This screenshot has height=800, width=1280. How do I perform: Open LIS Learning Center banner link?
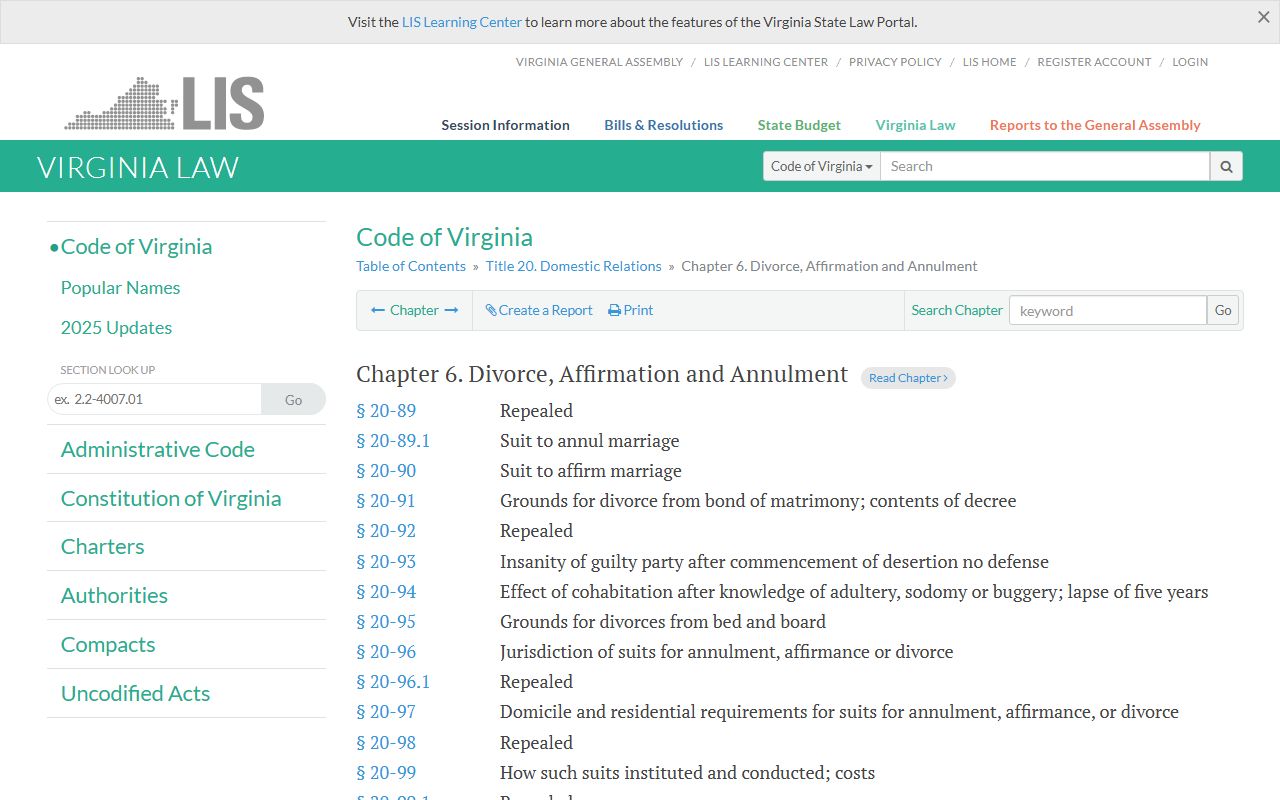coord(462,22)
